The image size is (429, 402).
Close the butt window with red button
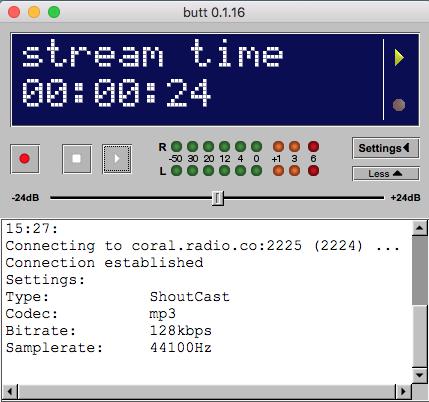[14, 12]
